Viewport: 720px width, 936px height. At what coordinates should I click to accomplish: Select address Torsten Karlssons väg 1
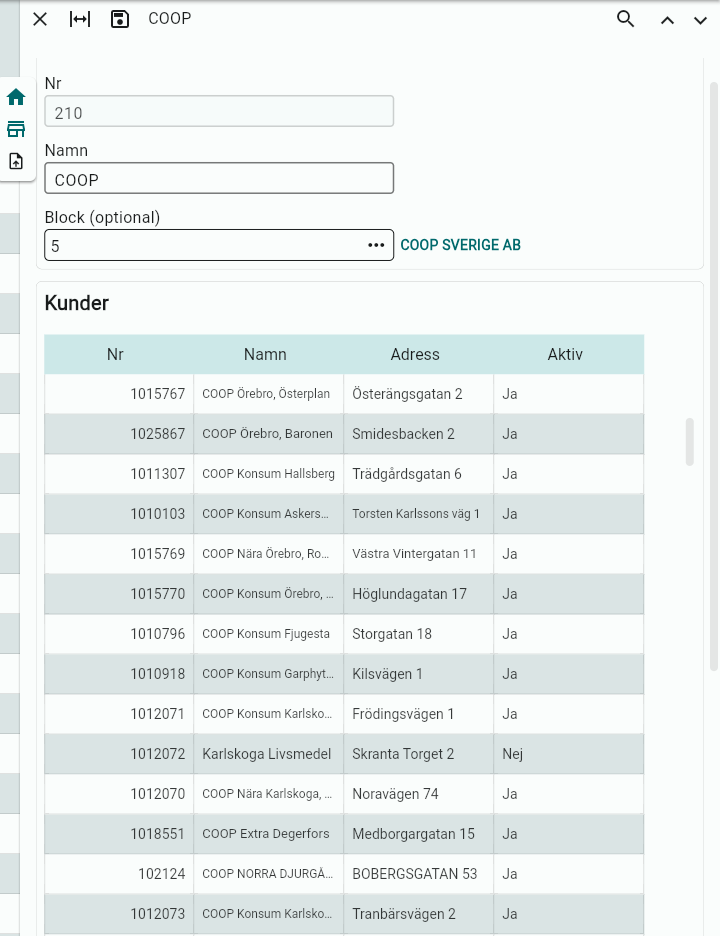tap(416, 514)
